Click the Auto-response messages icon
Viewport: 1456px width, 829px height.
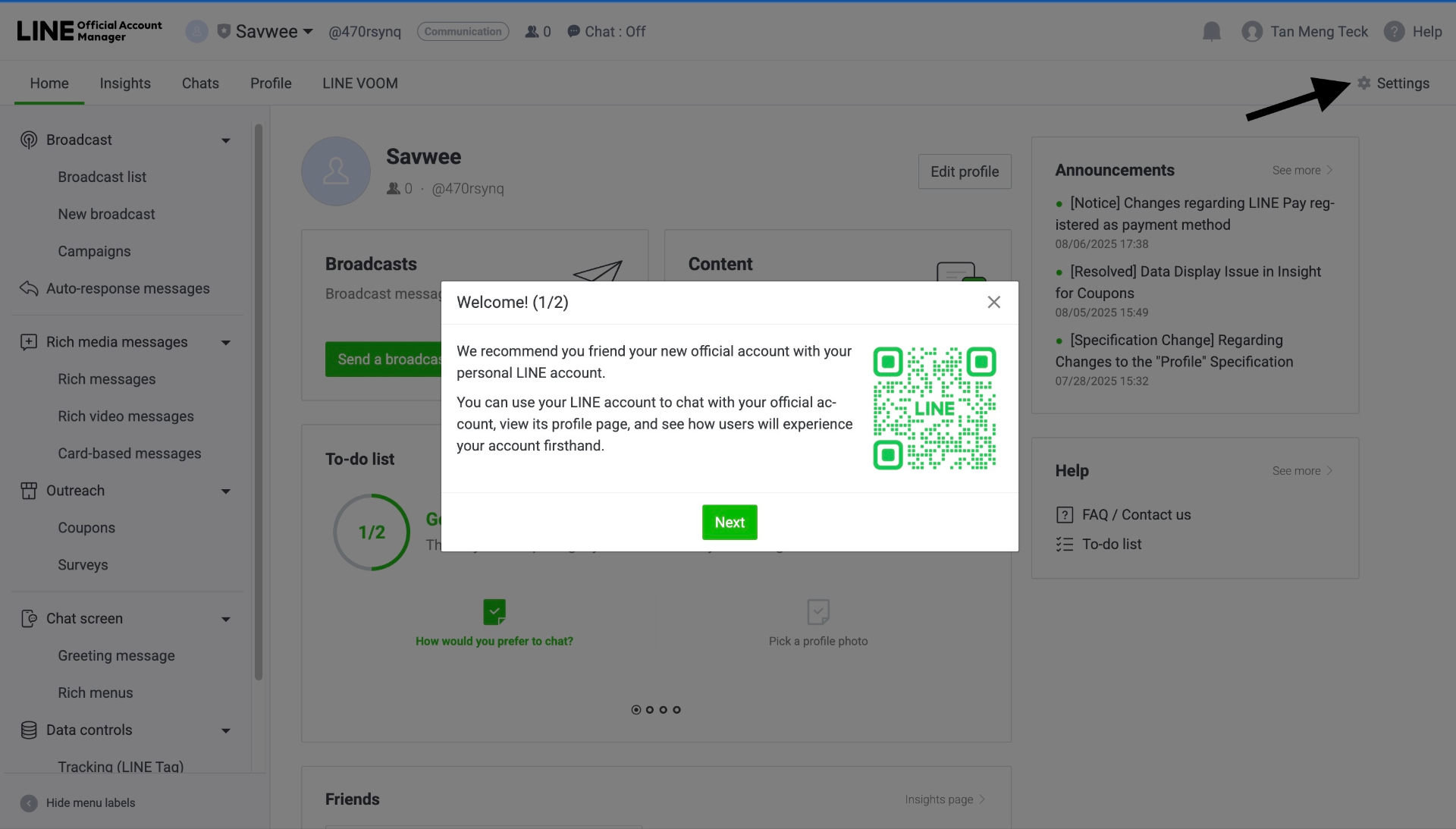(x=29, y=288)
